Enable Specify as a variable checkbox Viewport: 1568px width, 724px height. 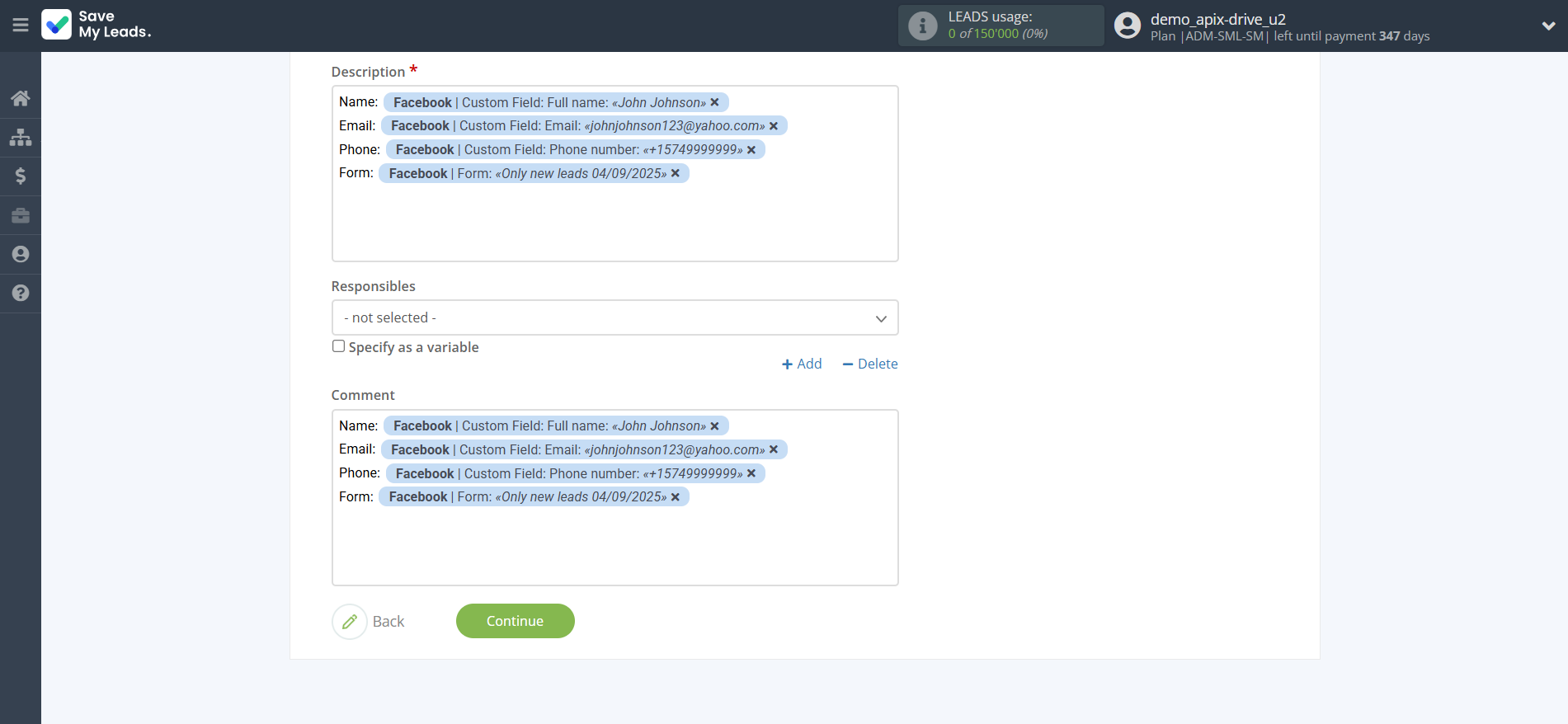point(338,346)
